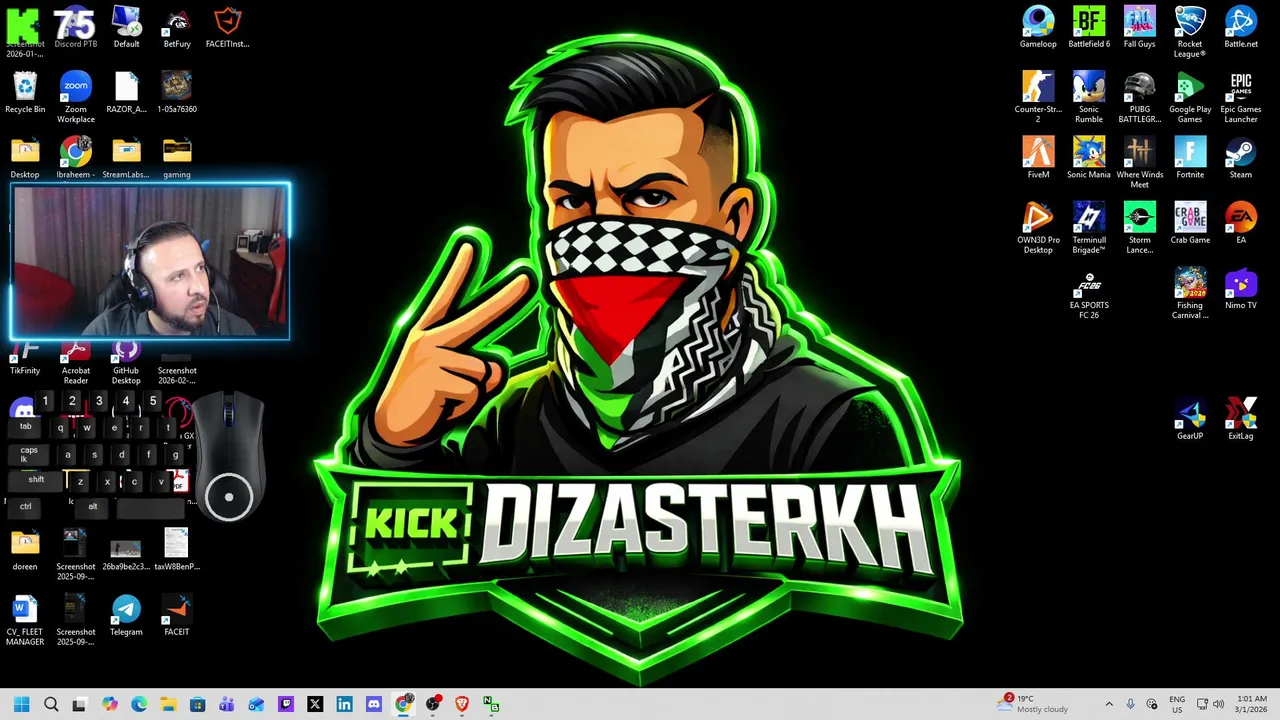Show hidden system tray icons
This screenshot has height=720, width=1280.
click(1108, 704)
